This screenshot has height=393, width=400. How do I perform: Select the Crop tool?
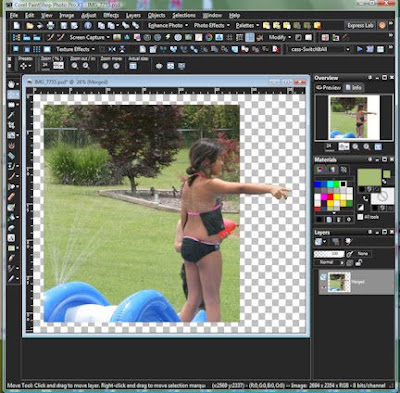[12, 125]
